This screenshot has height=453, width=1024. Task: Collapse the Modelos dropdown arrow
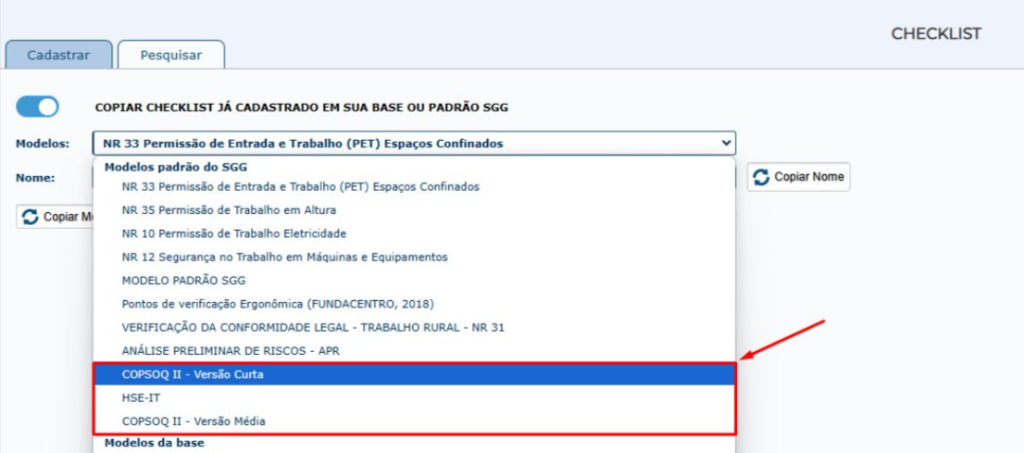pyautogui.click(x=726, y=143)
